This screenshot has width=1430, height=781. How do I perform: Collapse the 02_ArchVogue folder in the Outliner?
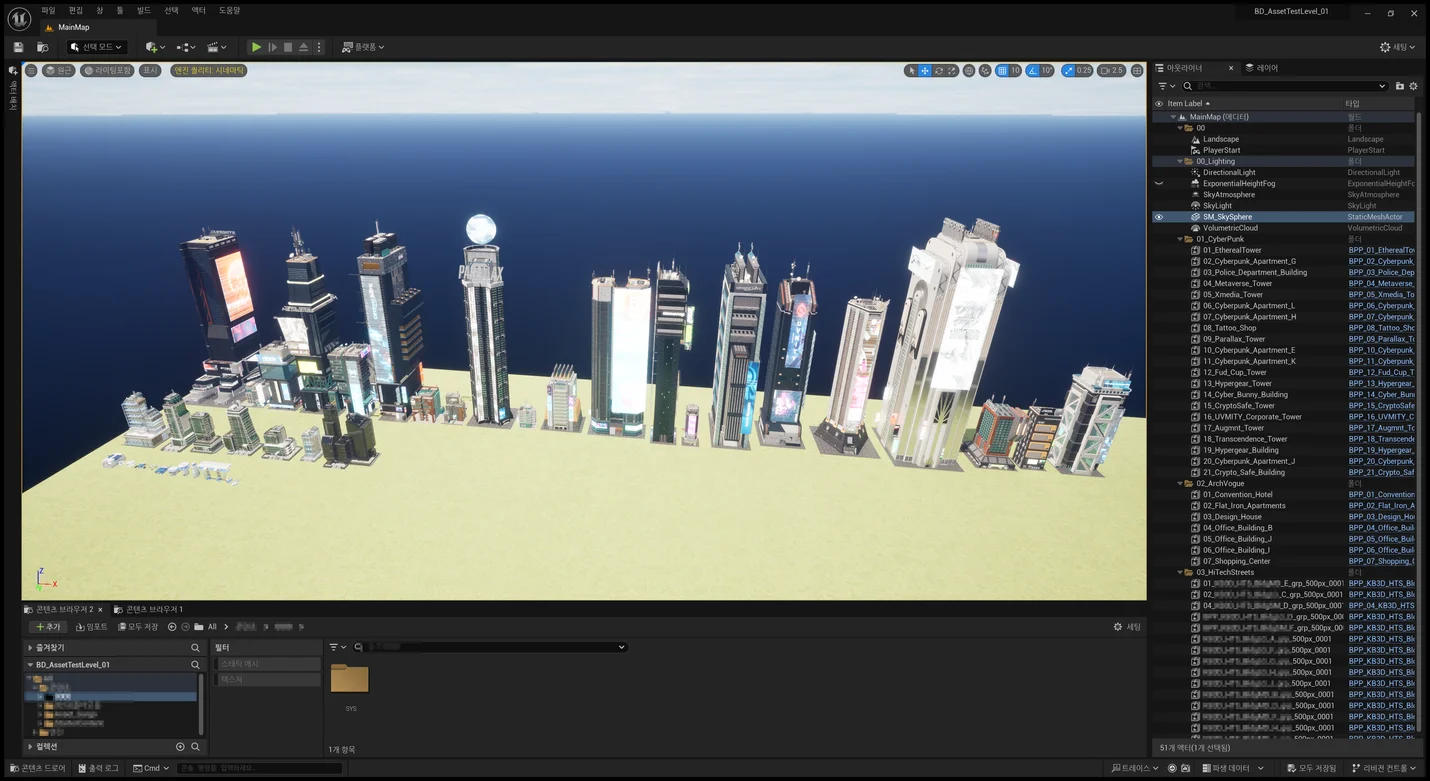(1181, 483)
